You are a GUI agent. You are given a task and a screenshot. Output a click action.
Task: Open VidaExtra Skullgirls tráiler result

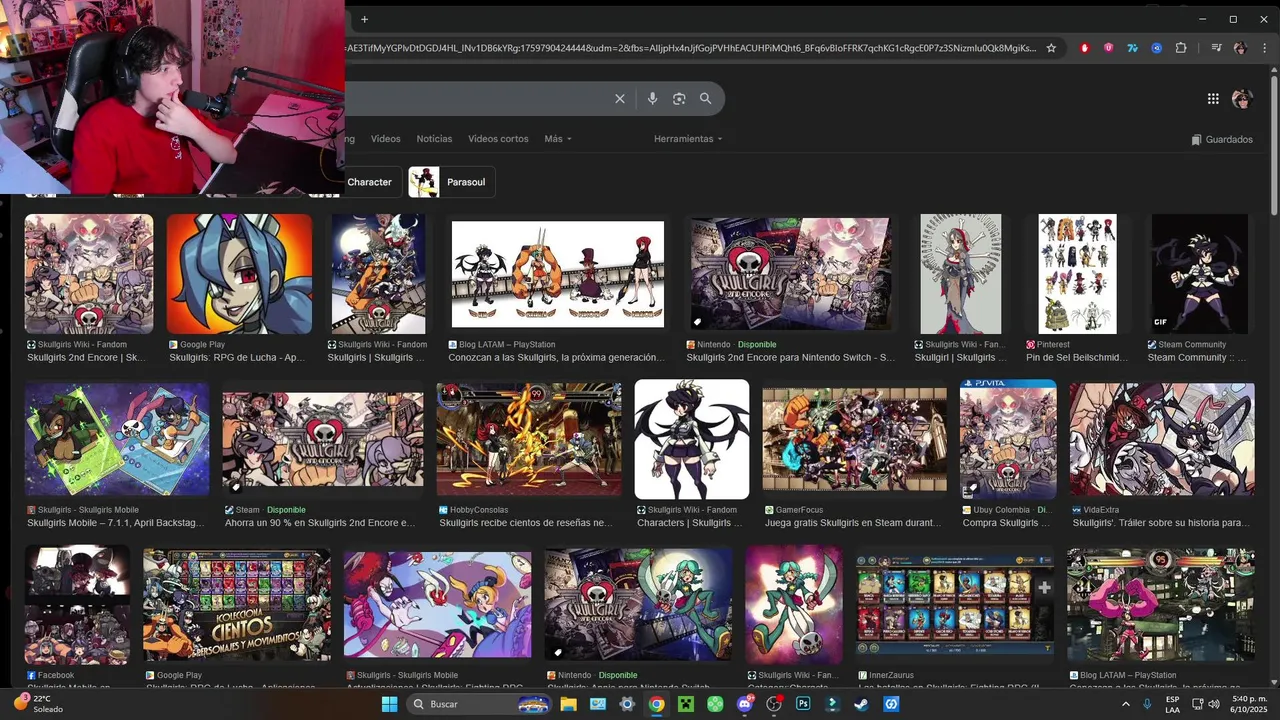pos(1161,522)
